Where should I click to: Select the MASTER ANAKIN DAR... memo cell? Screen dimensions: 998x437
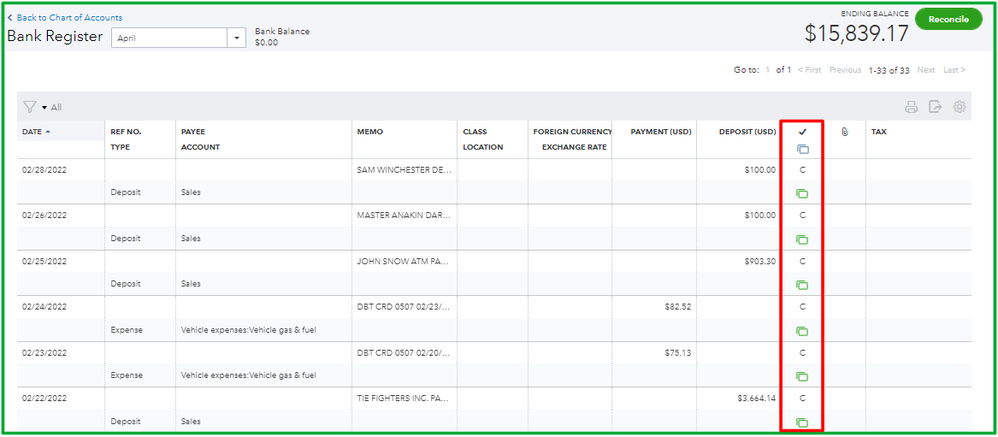coord(404,215)
